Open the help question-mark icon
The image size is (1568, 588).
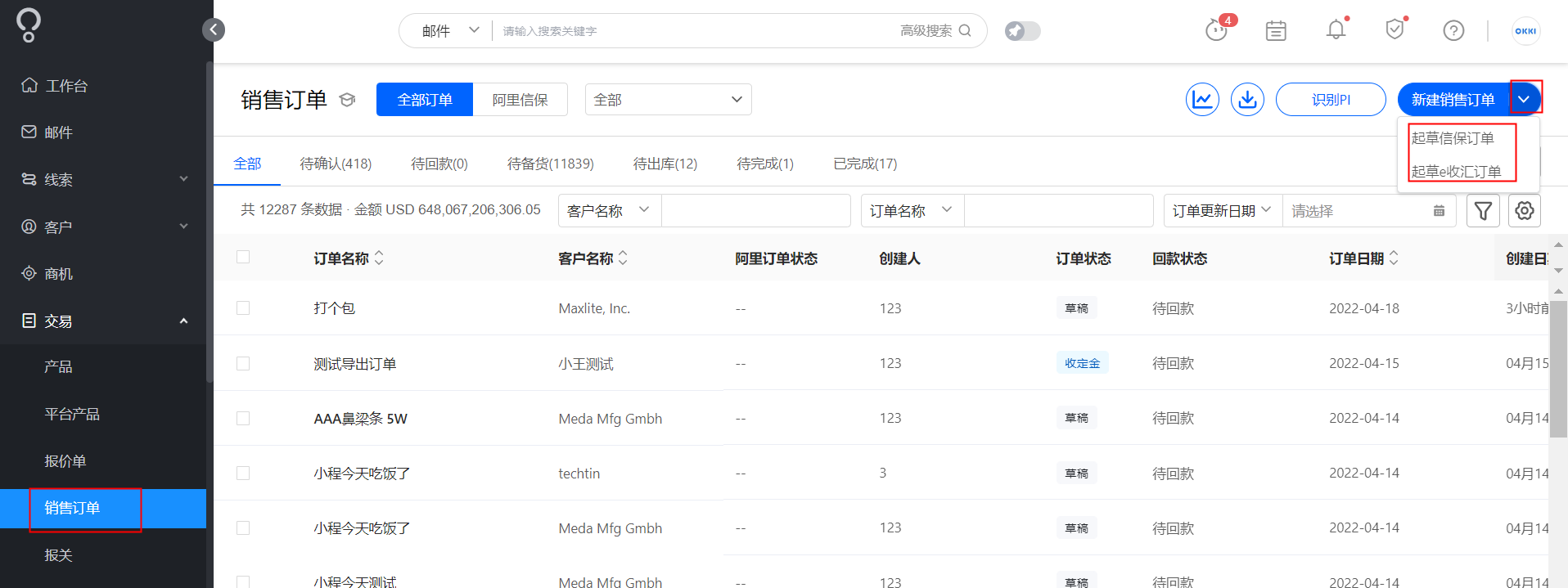click(x=1453, y=31)
